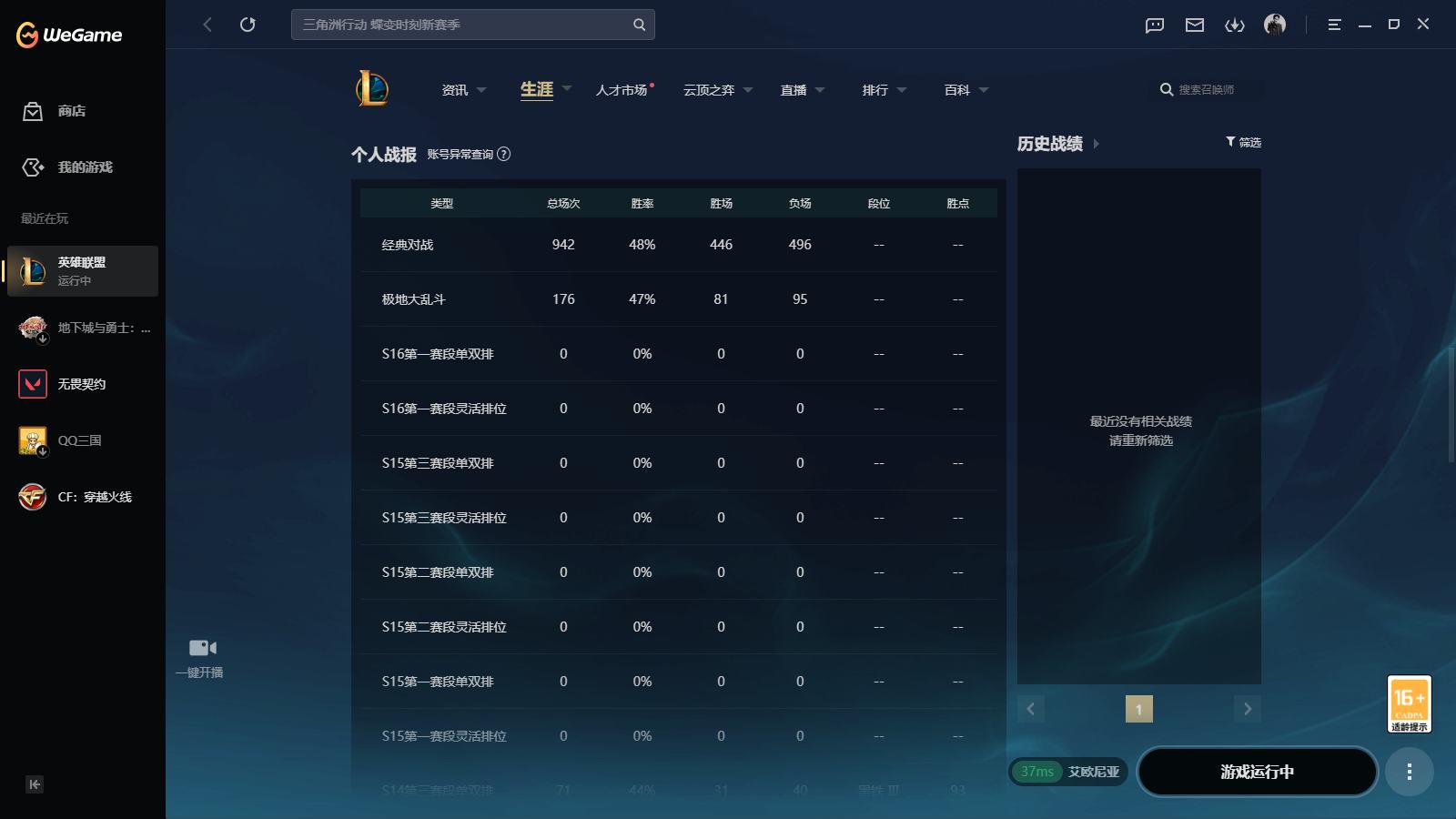This screenshot has width=1456, height=819.
Task: Click the League of Legends logo
Action: (x=372, y=89)
